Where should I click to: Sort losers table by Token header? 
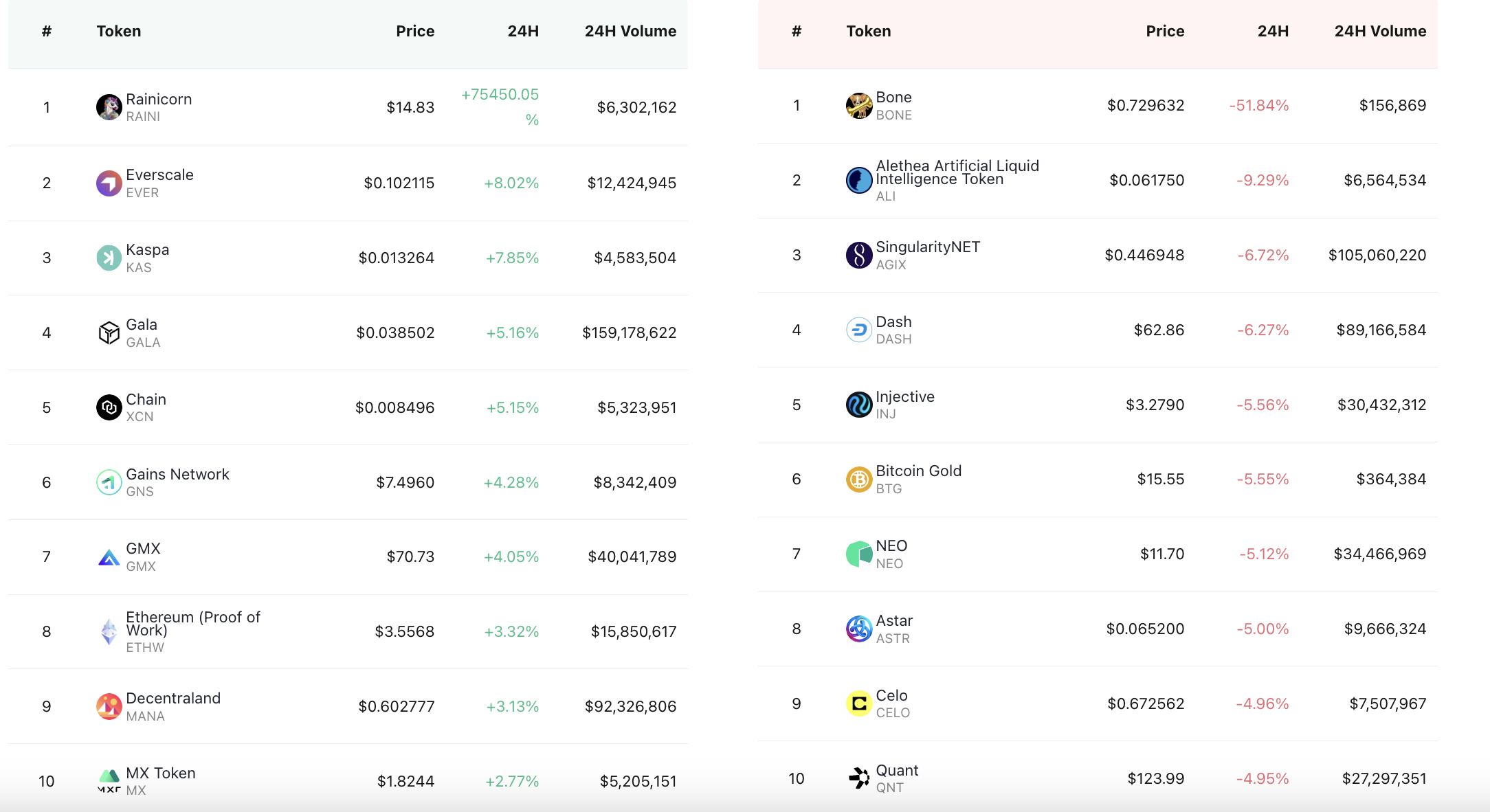point(868,31)
